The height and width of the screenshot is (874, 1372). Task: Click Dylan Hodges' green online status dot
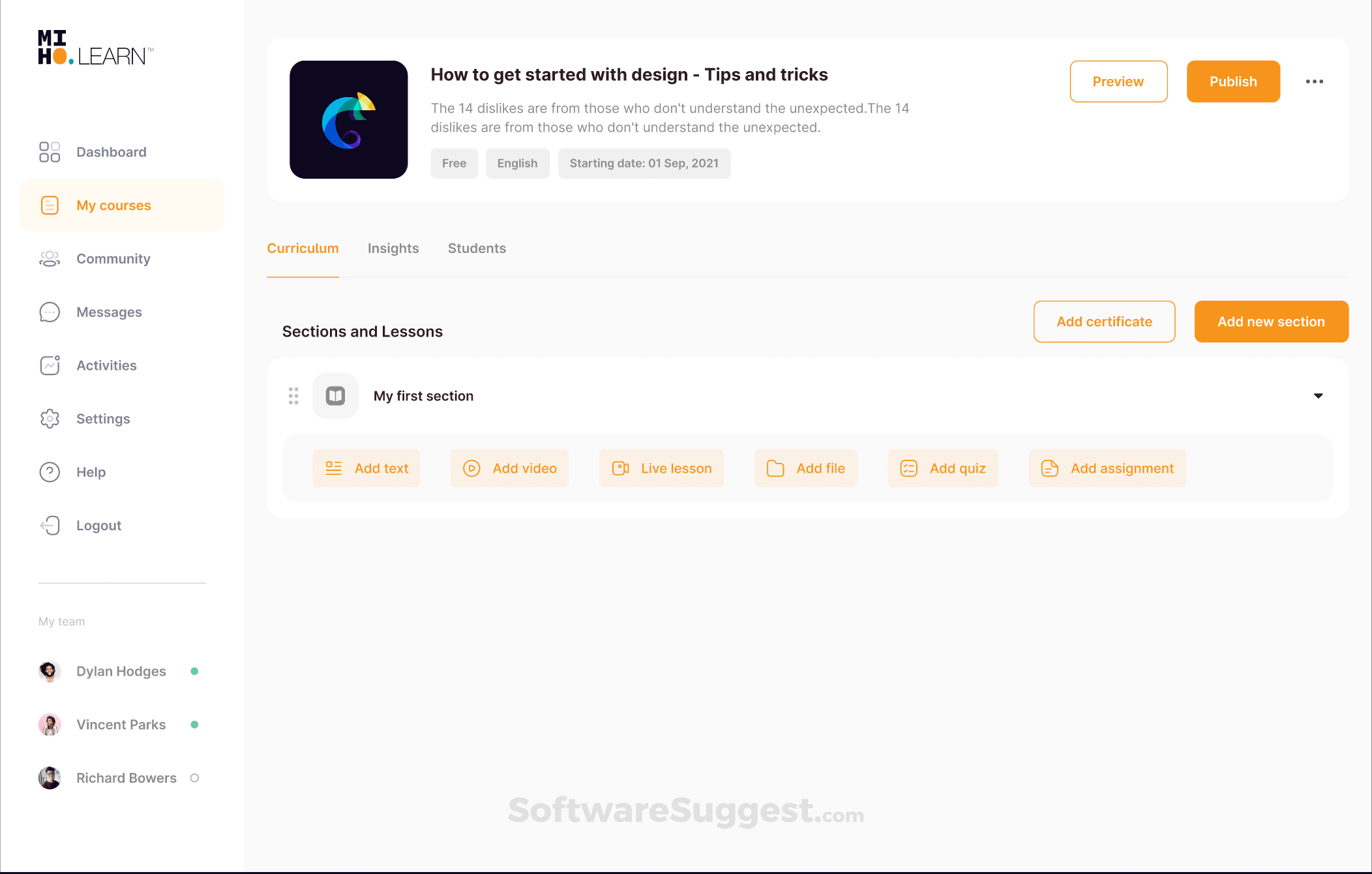[x=194, y=671]
